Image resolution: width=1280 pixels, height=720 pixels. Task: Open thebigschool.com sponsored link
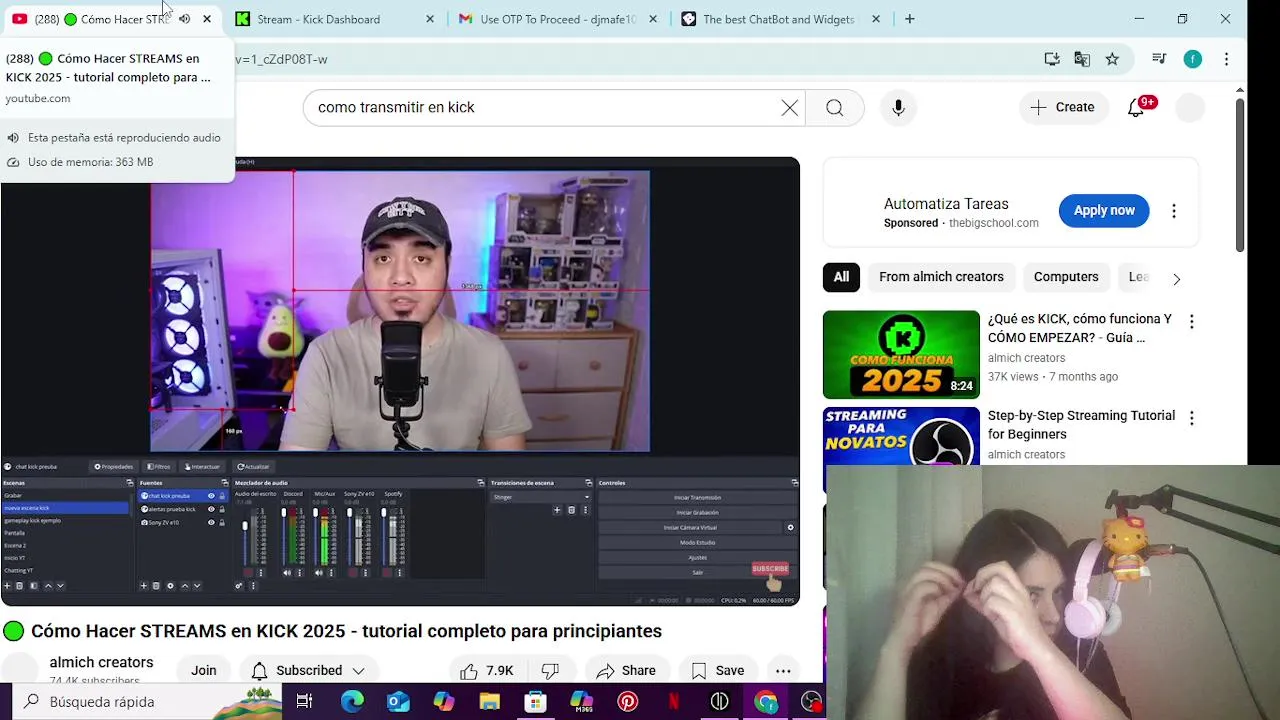click(994, 223)
